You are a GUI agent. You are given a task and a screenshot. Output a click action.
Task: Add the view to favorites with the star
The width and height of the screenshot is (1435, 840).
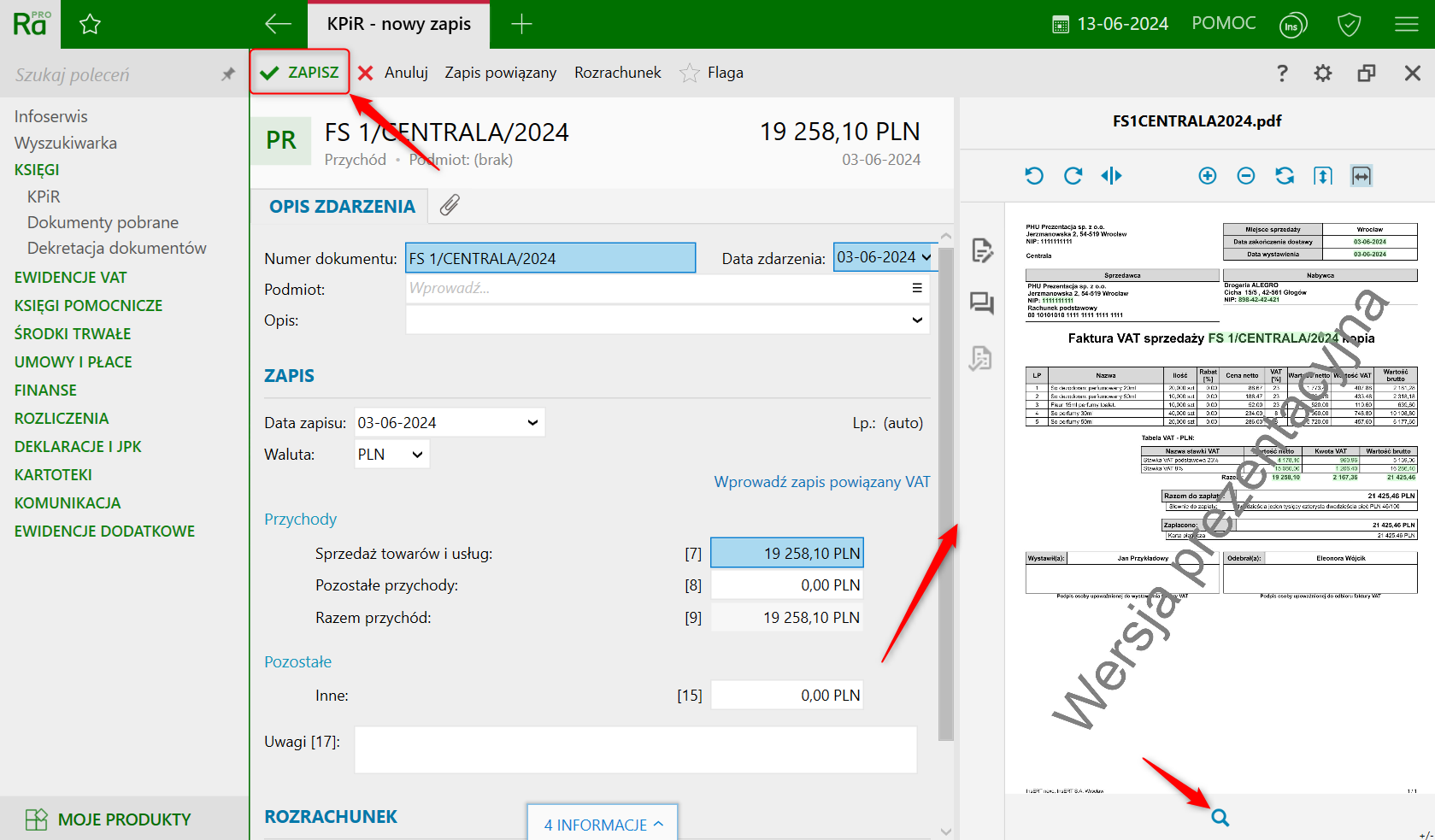[90, 25]
